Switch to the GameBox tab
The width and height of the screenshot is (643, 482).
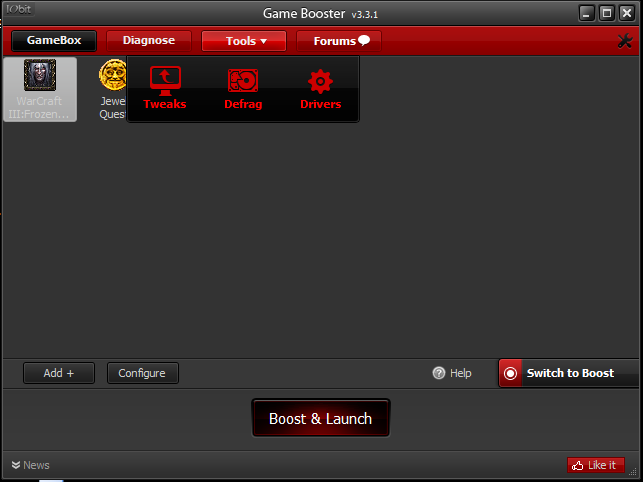[54, 41]
